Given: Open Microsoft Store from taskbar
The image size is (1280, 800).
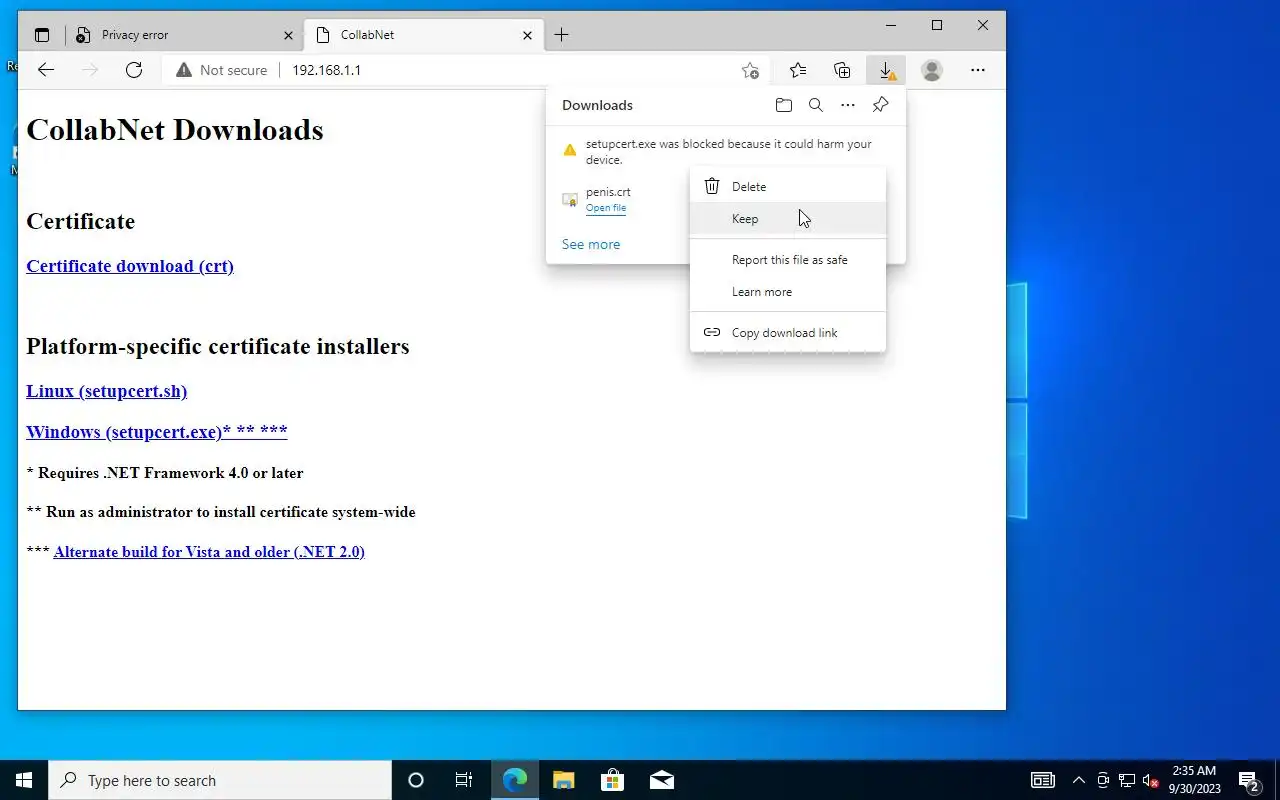Looking at the screenshot, I should tap(612, 780).
